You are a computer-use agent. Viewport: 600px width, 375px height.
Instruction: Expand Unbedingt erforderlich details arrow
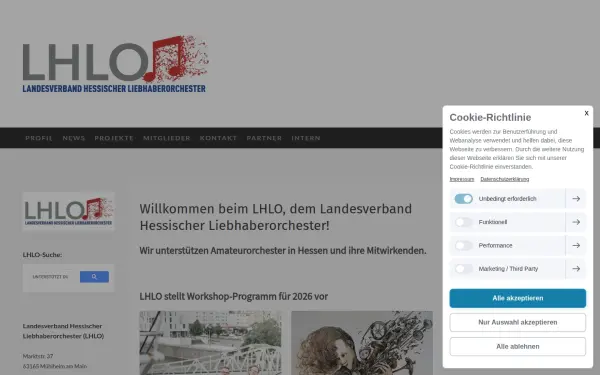576,199
